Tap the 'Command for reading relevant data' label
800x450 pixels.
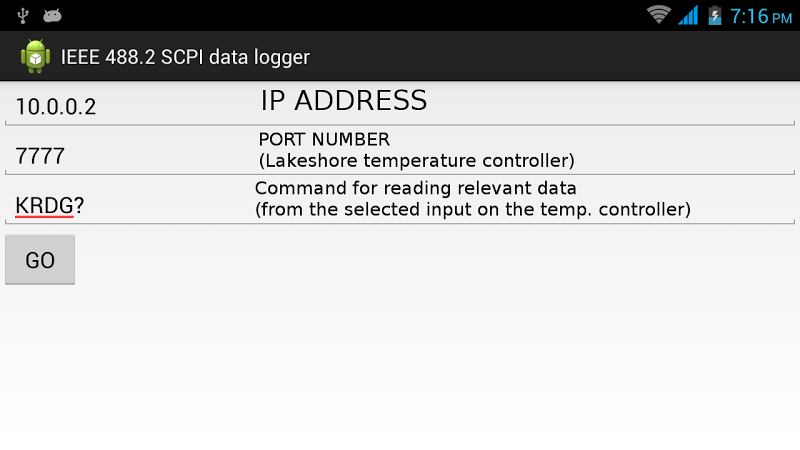click(416, 188)
